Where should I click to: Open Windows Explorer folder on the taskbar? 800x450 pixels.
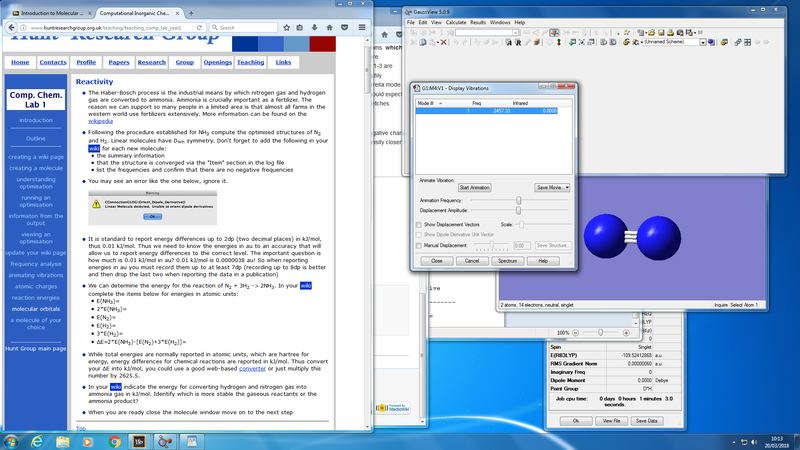tap(63, 442)
